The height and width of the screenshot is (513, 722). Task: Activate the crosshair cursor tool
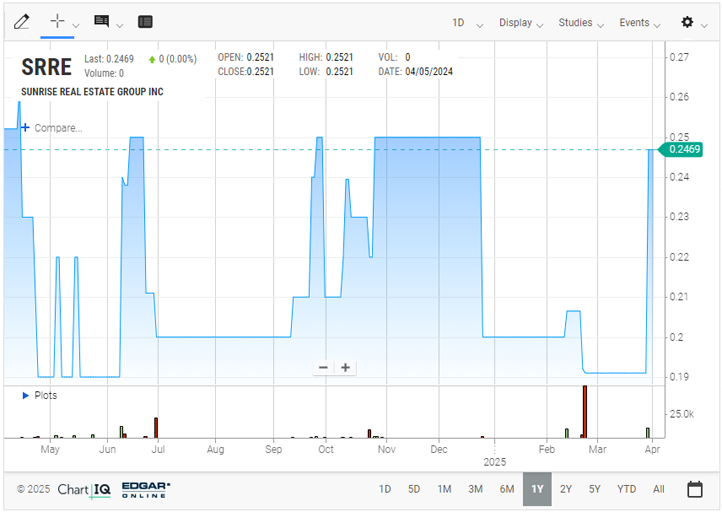click(x=57, y=21)
